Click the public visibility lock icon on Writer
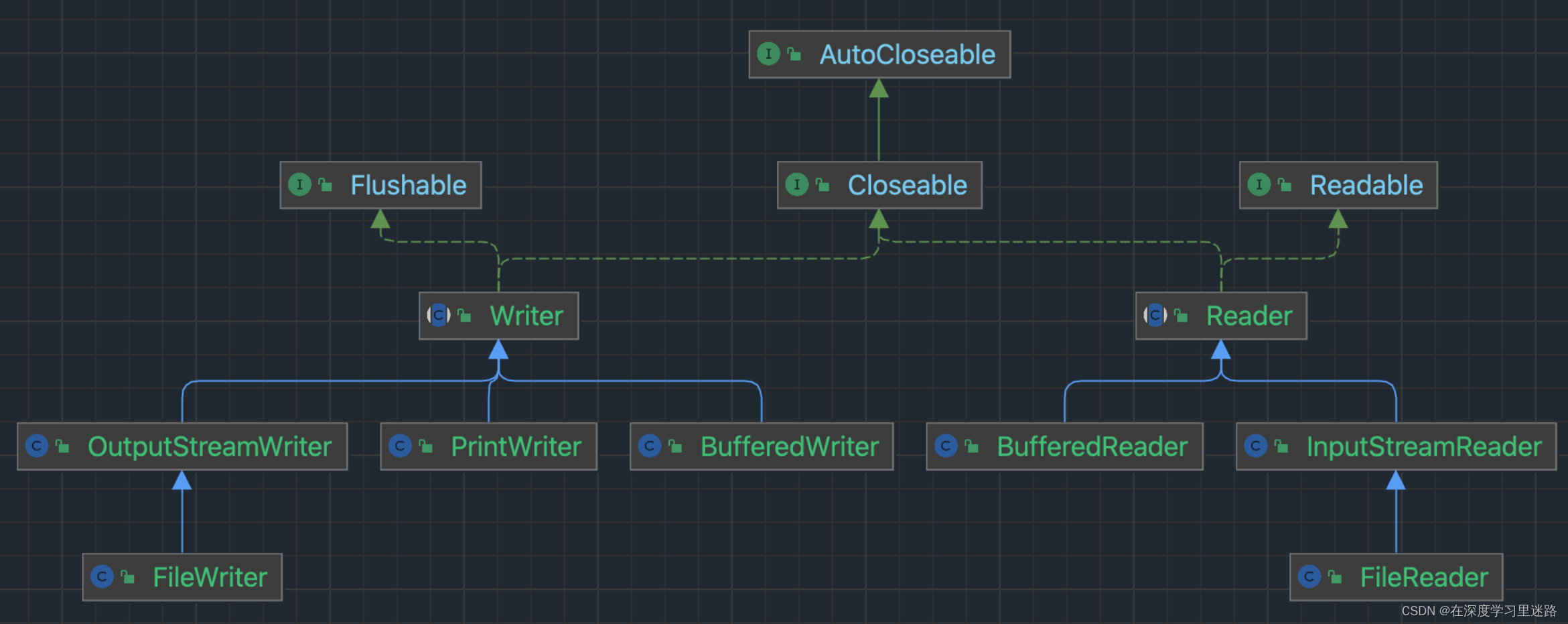 465,316
